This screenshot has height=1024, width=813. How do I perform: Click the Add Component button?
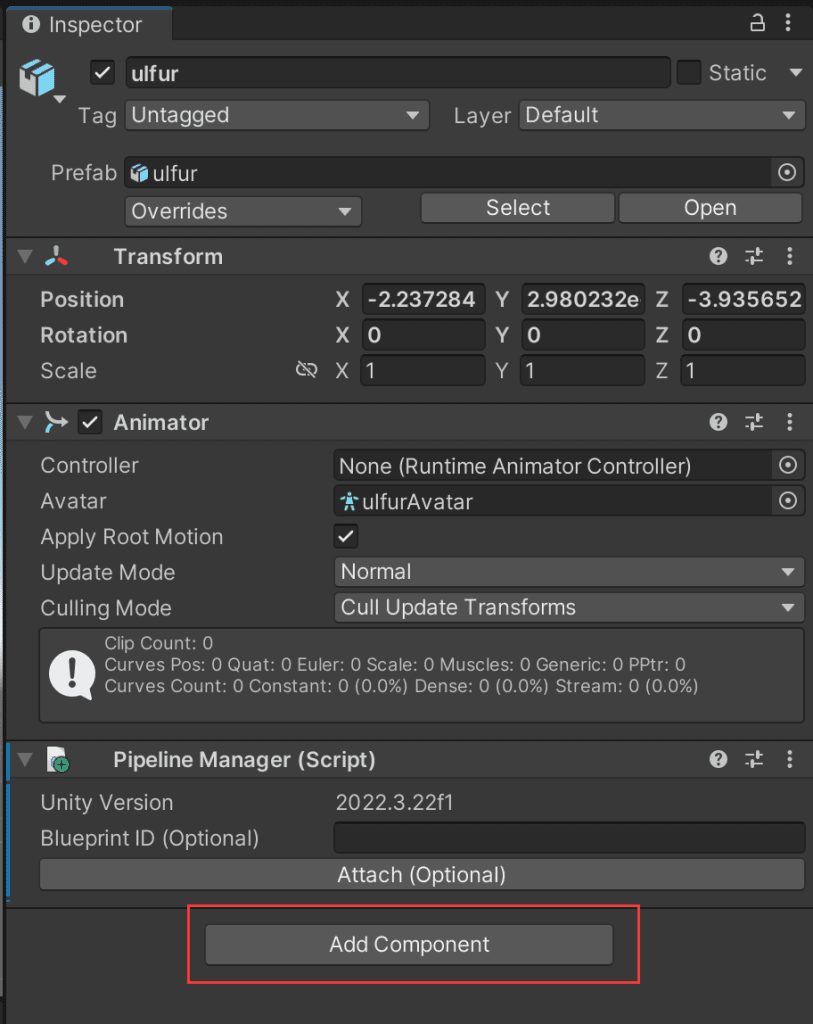coord(409,945)
